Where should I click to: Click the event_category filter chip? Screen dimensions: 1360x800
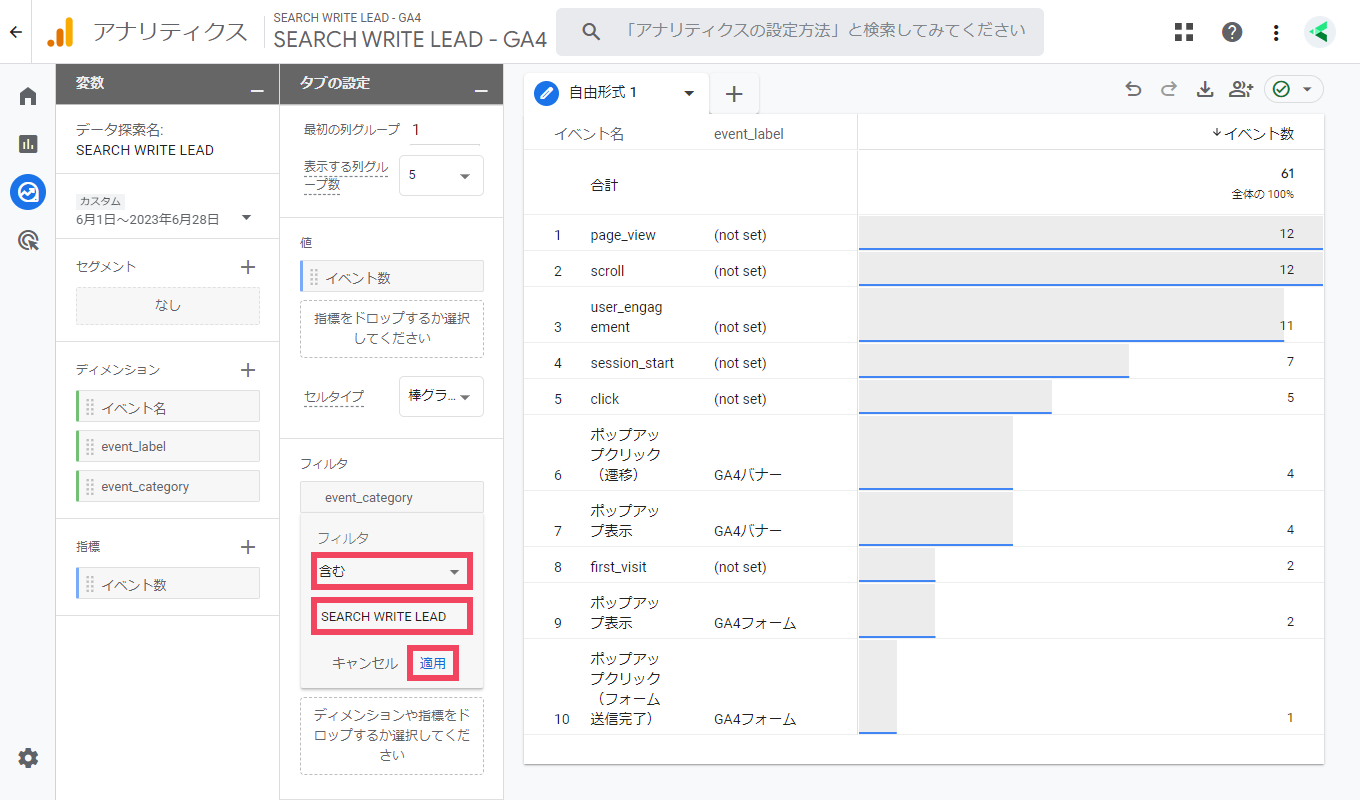tap(392, 497)
